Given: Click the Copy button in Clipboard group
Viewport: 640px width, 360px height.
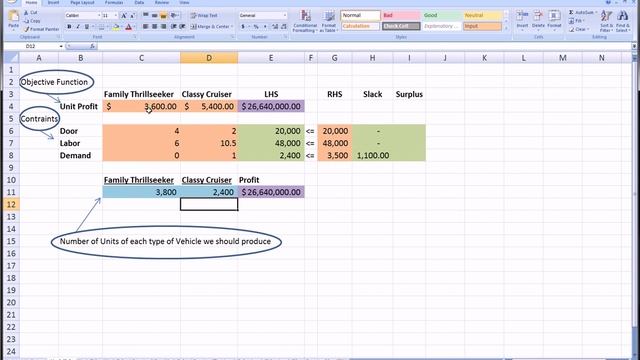Looking at the screenshot, I should click(x=32, y=21).
